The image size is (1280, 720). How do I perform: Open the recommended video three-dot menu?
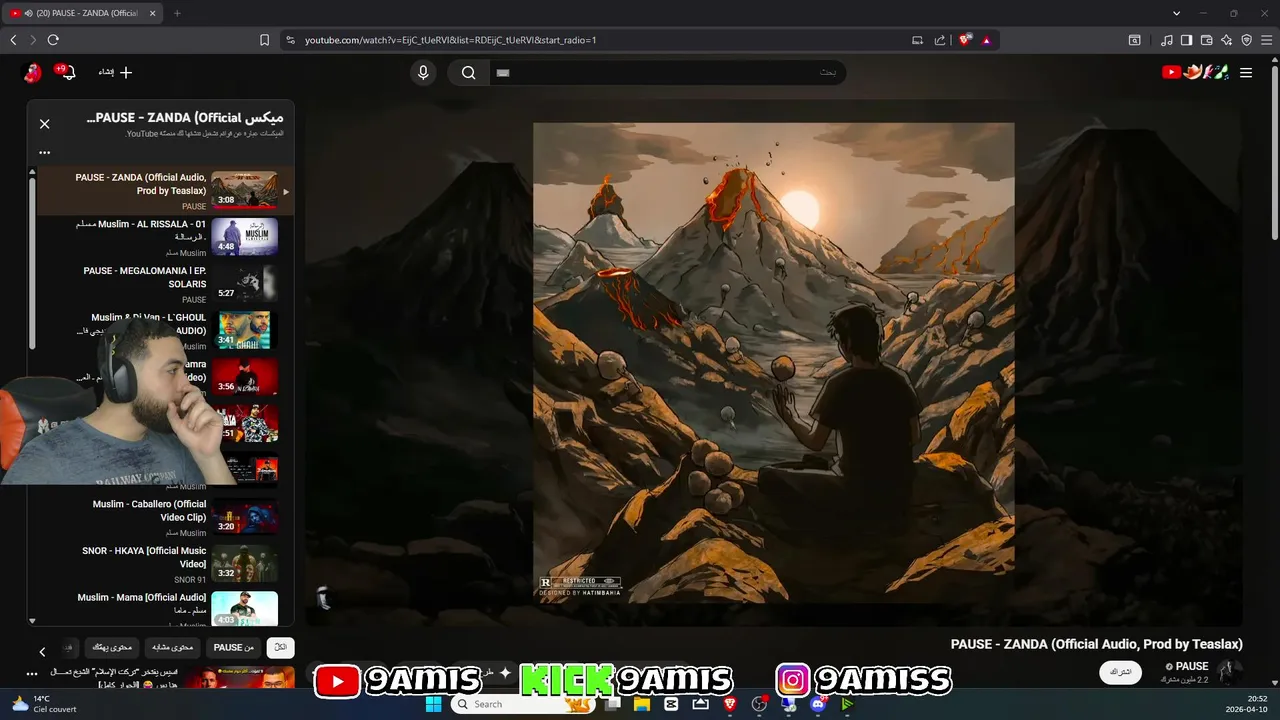[x=32, y=674]
